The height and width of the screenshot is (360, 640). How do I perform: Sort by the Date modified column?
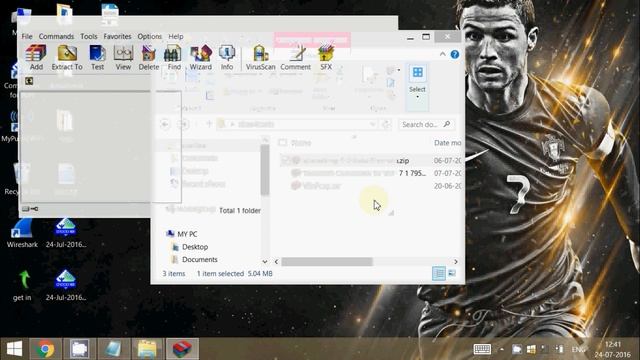pos(447,143)
